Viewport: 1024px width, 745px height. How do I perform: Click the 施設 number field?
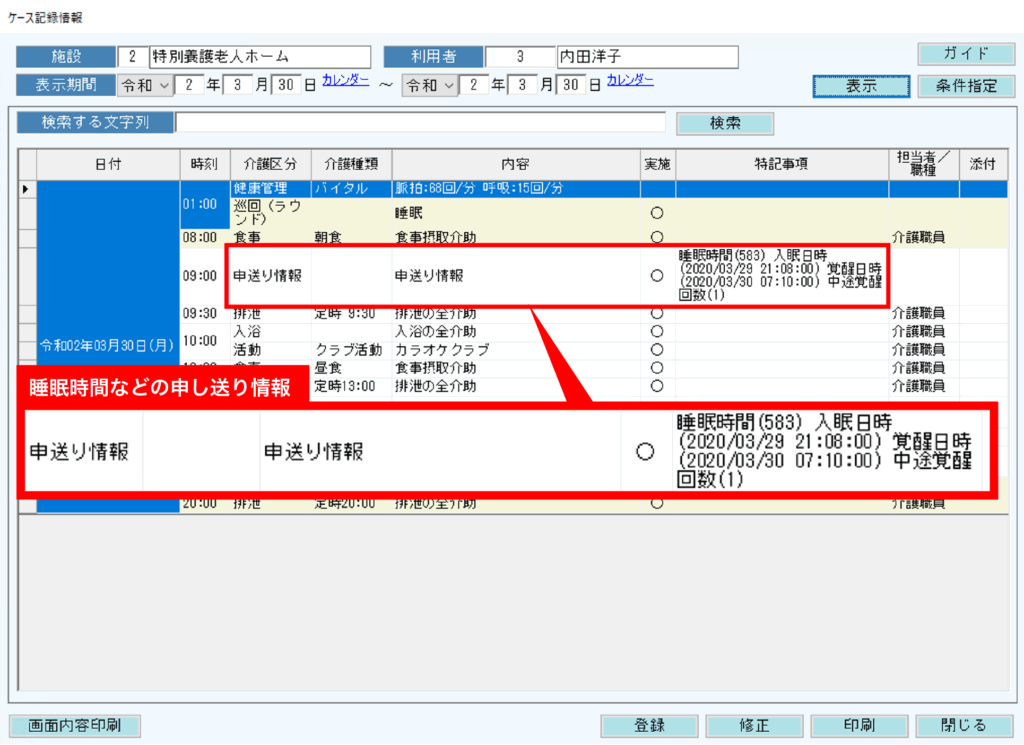133,57
